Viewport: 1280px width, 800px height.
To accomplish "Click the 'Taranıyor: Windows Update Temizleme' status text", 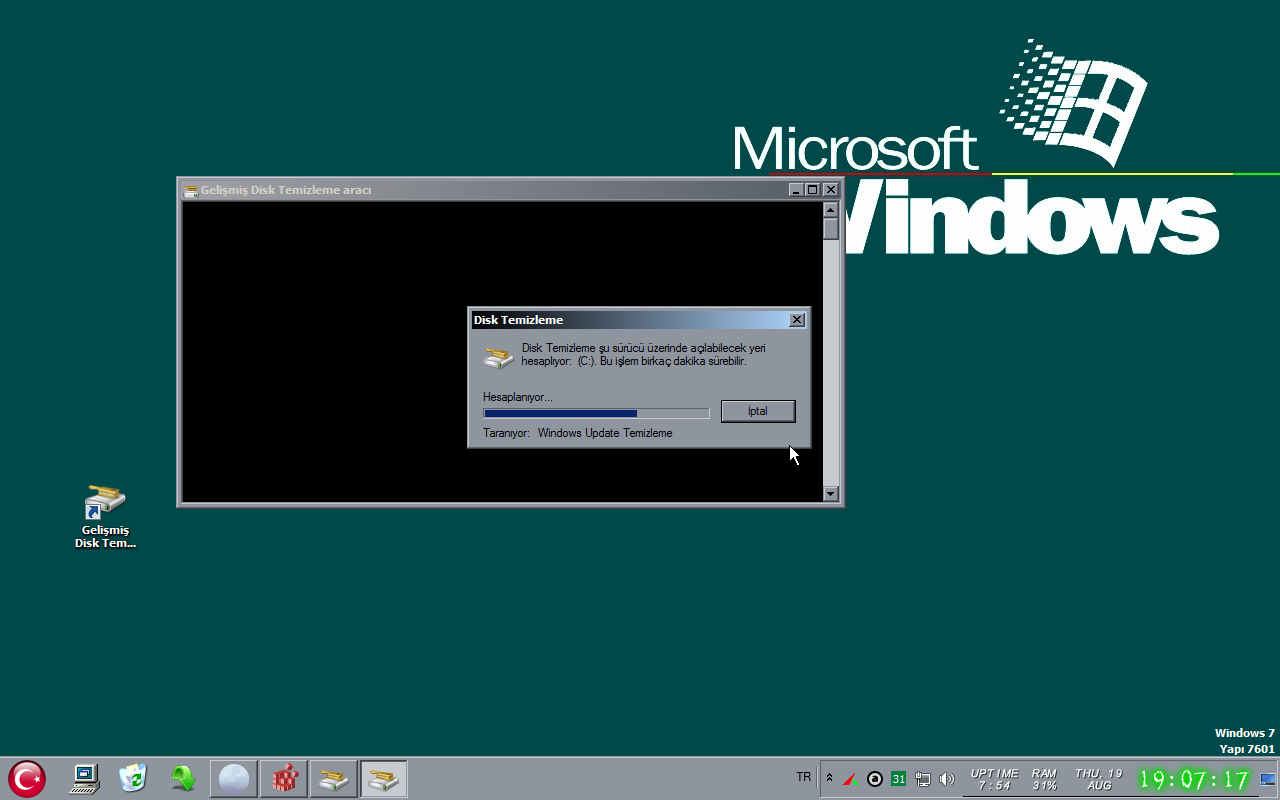I will point(578,433).
